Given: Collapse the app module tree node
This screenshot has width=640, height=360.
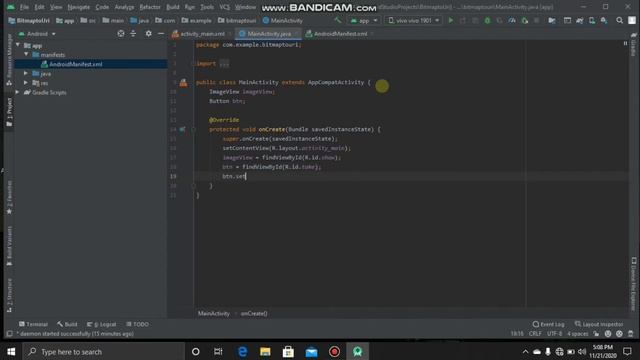Looking at the screenshot, I should [18, 45].
